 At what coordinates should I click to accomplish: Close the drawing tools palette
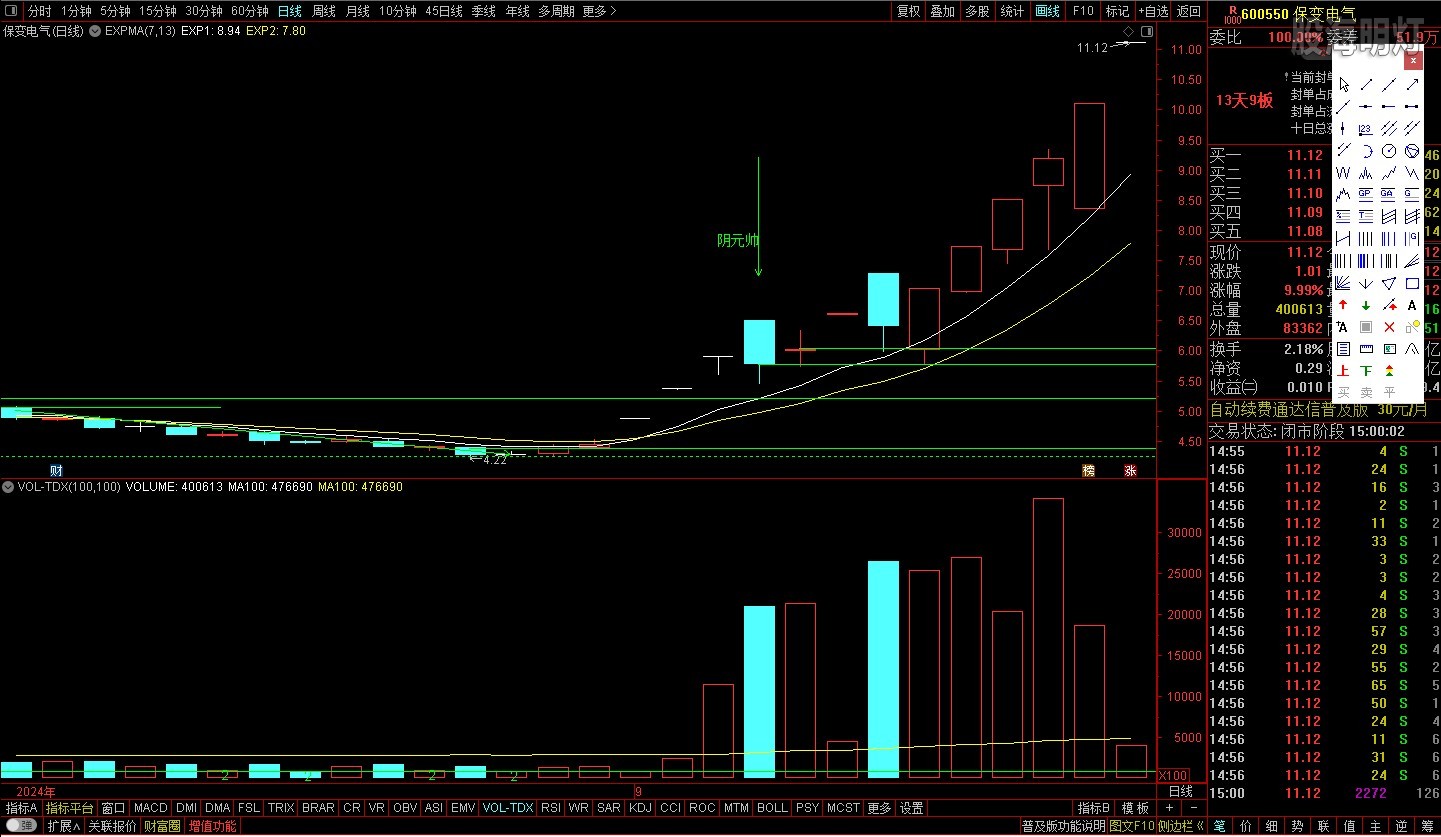point(1413,61)
